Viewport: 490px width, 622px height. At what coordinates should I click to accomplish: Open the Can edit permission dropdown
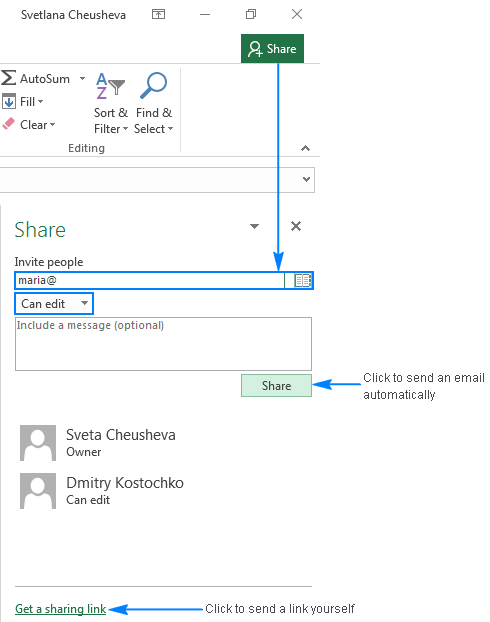pos(54,304)
